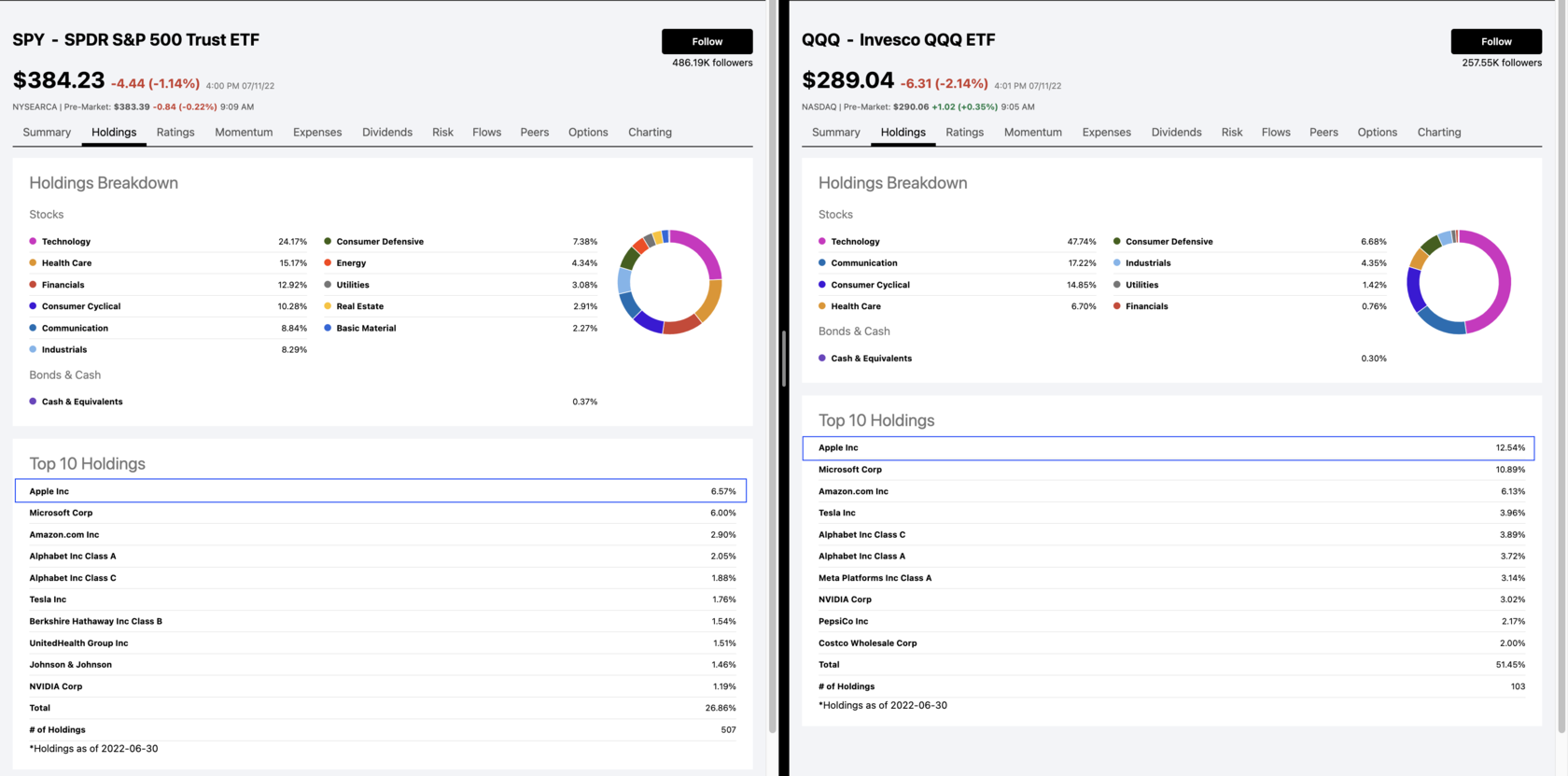
Task: Open QQQ Momentum tab
Action: pos(1032,133)
